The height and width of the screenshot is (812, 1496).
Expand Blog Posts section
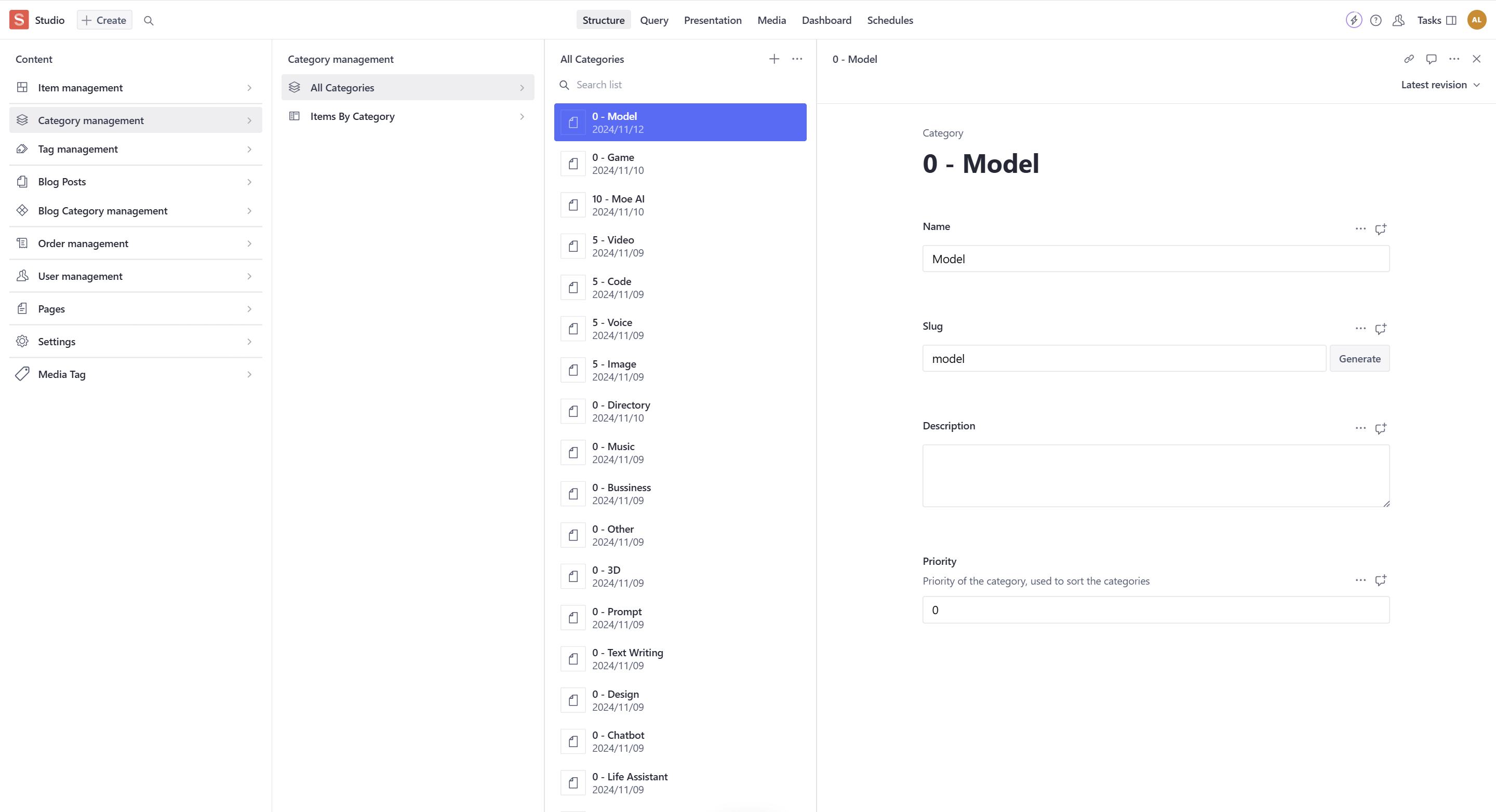(x=136, y=182)
